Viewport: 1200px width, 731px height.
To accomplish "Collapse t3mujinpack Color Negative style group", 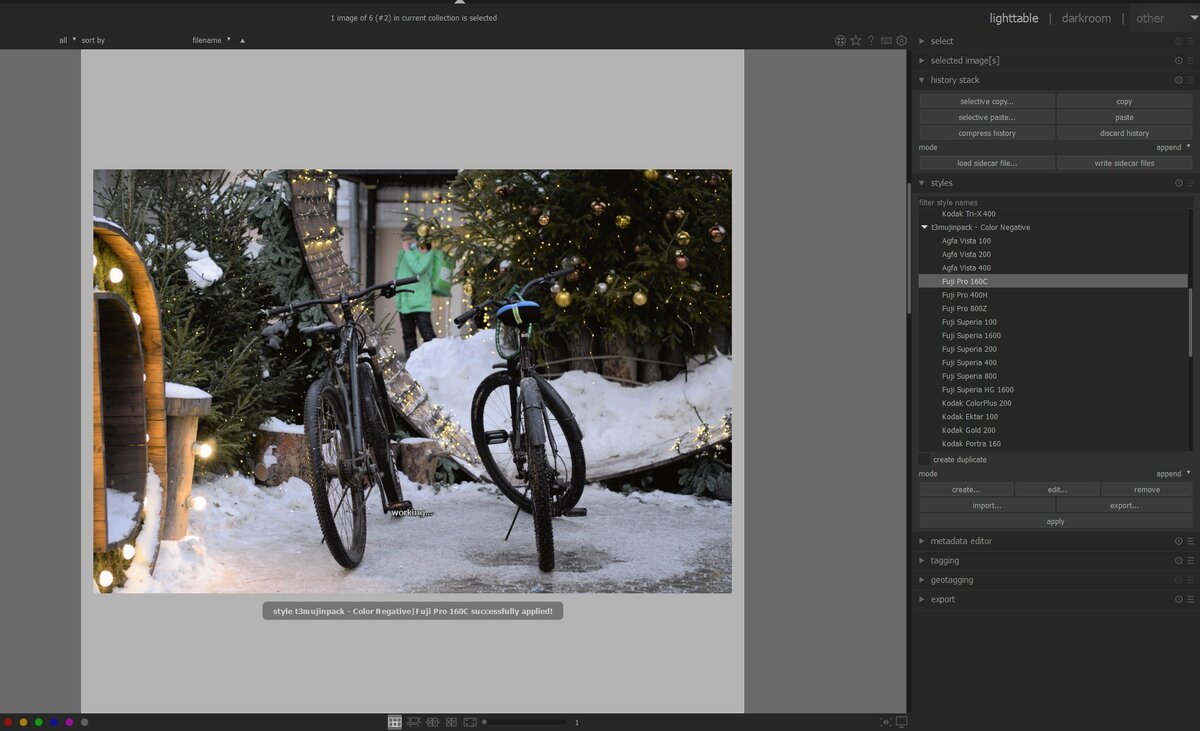I will (x=925, y=227).
